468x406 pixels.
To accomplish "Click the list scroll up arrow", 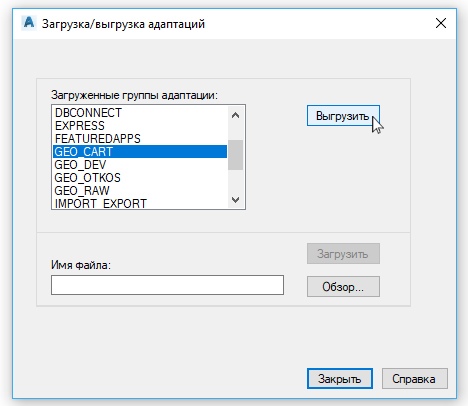I will coord(235,115).
